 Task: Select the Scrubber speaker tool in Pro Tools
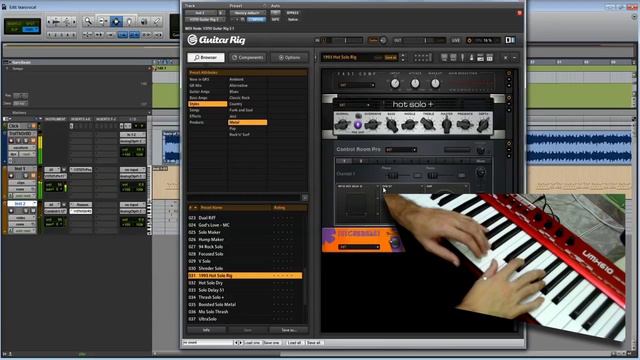tap(143, 21)
